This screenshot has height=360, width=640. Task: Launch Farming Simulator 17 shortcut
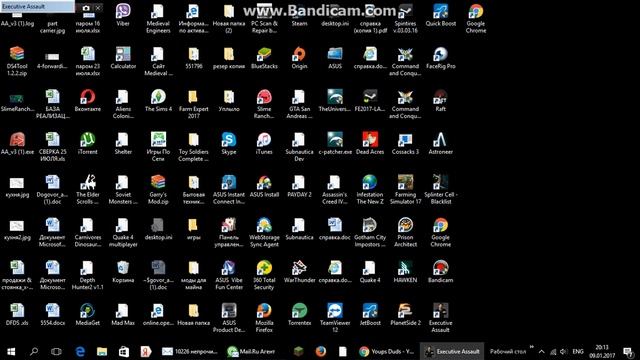click(x=405, y=190)
